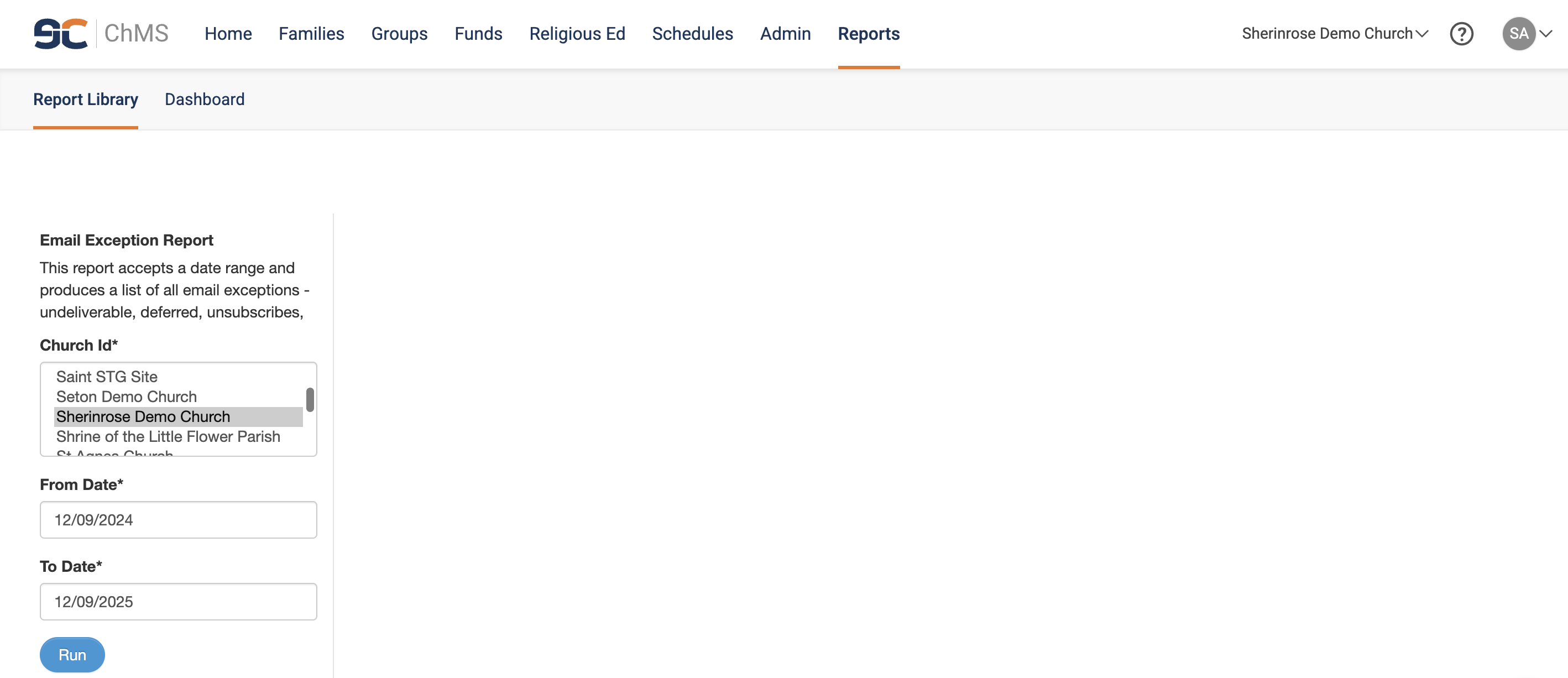Click the SA user avatar
This screenshot has width=1568, height=678.
1518,34
